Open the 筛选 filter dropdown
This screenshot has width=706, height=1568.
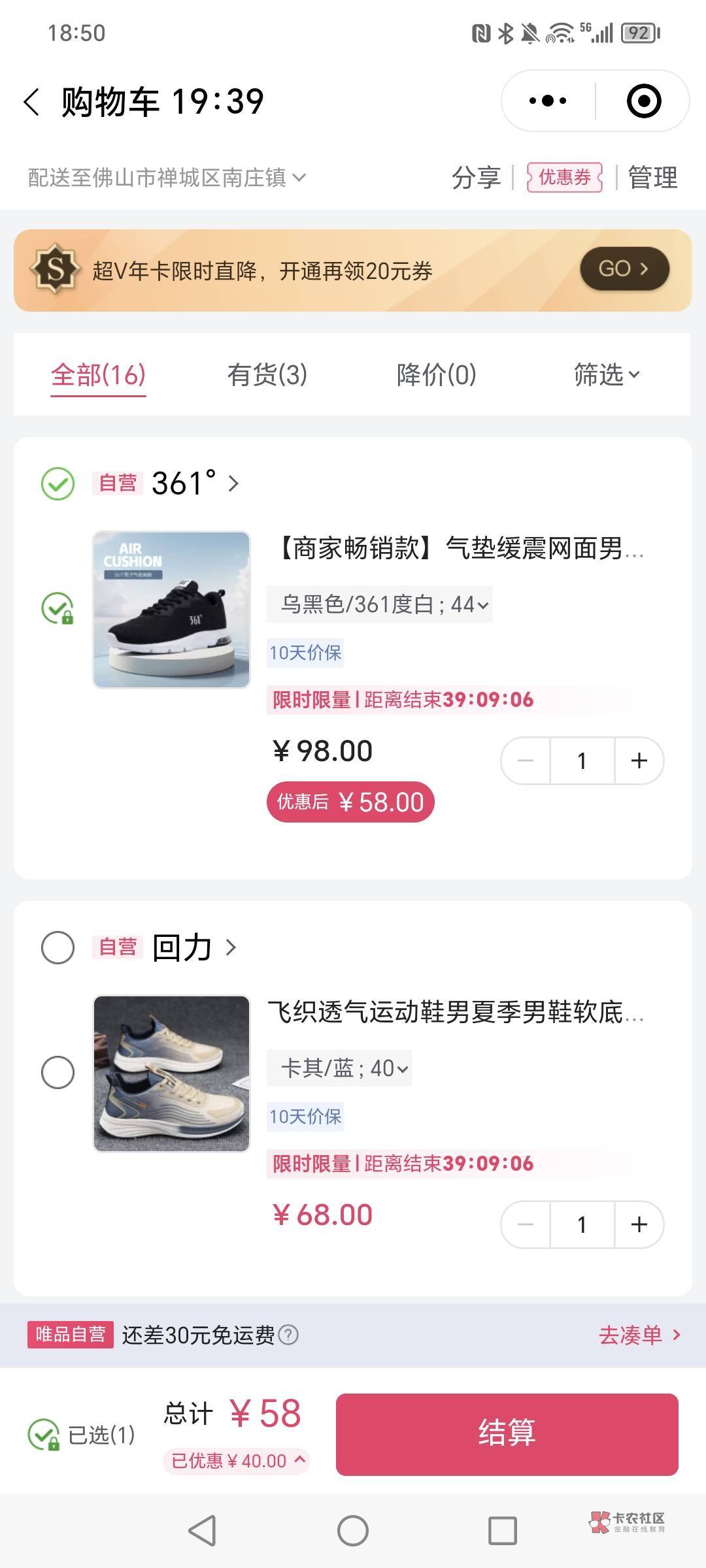click(606, 375)
